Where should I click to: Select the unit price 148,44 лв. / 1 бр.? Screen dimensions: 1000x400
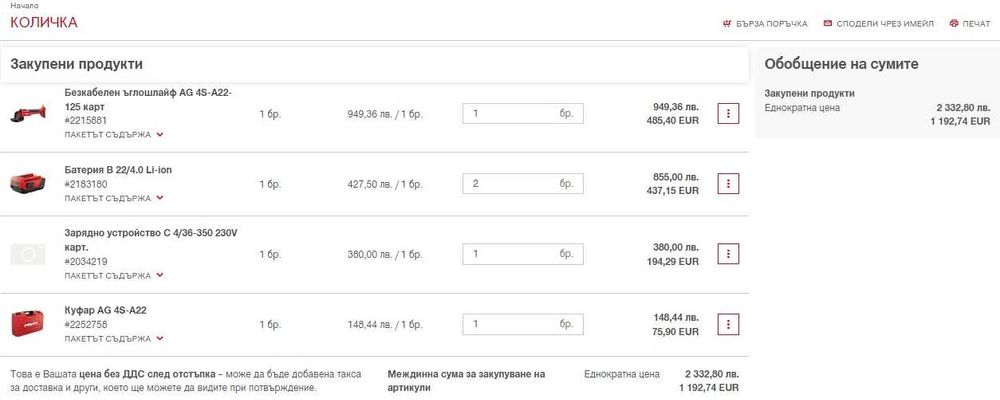(x=385, y=325)
